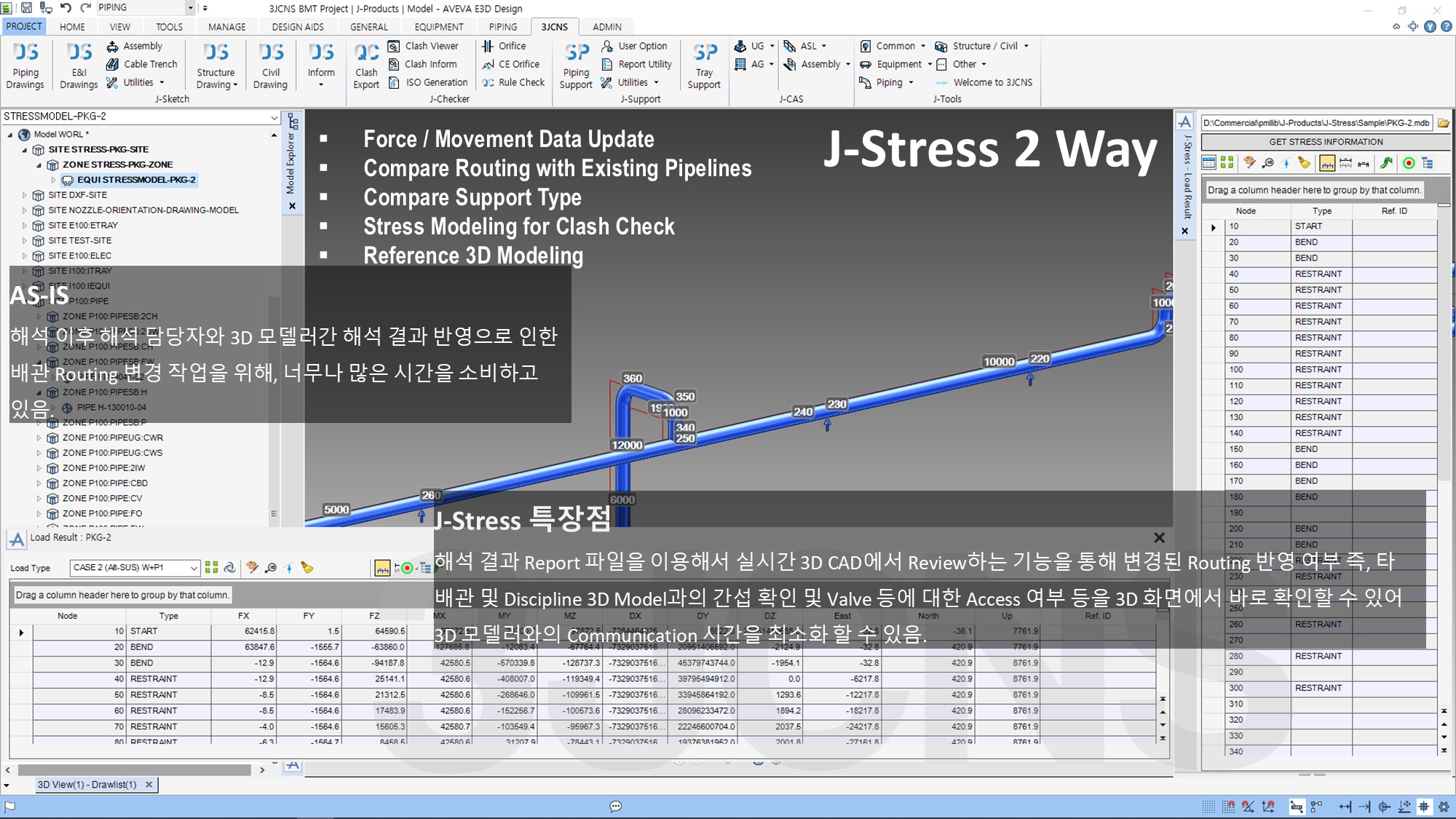Click green expand-grid icon in J-Stress panel

[x=1227, y=163]
